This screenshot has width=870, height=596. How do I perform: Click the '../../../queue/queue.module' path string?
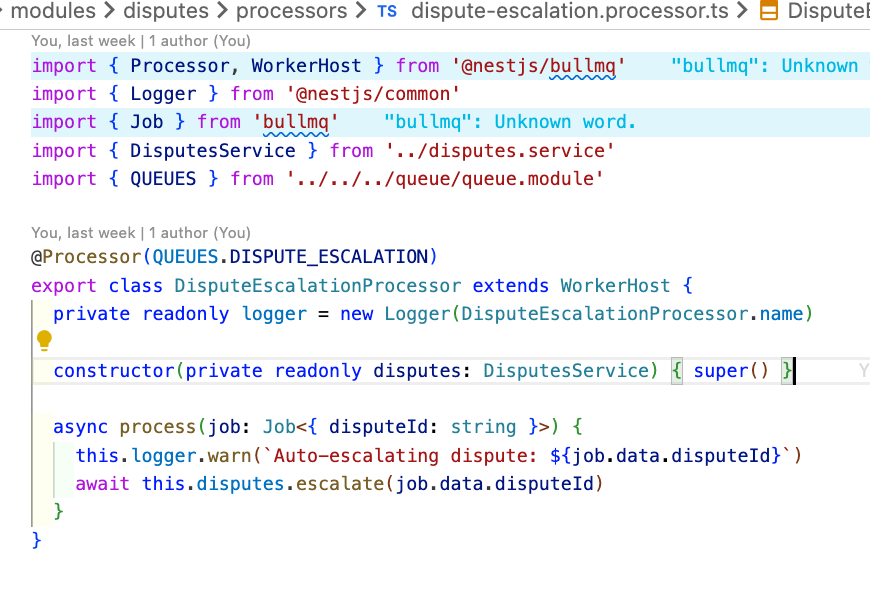(444, 179)
